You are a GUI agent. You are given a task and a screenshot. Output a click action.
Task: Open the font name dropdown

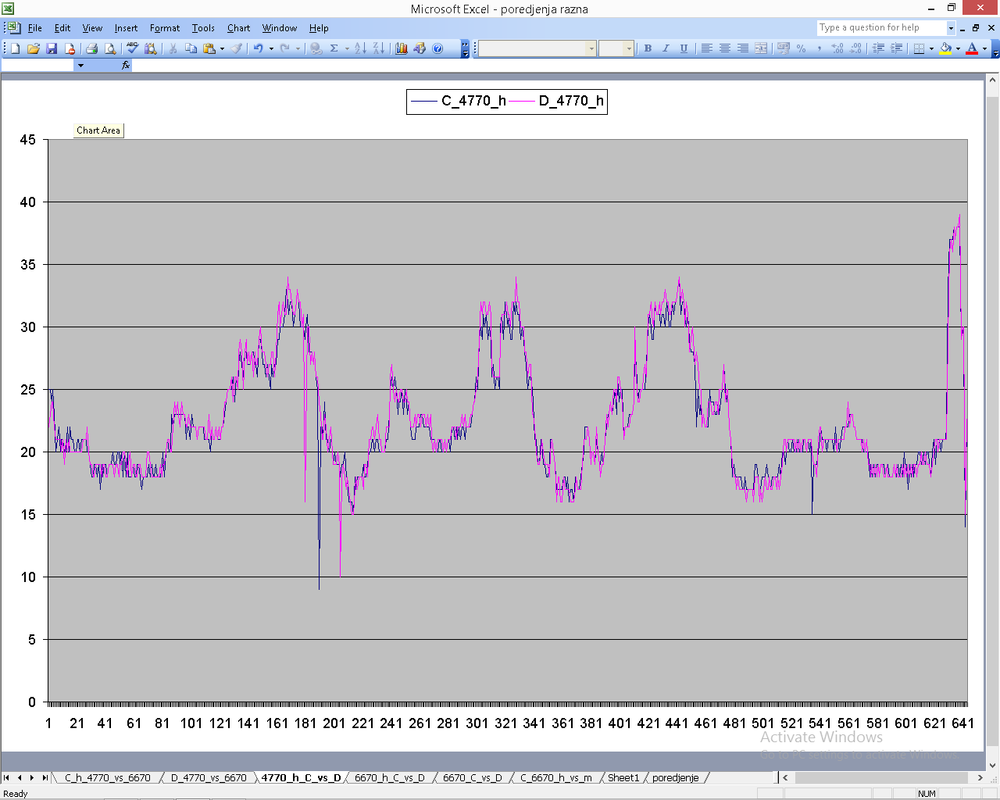tap(591, 48)
